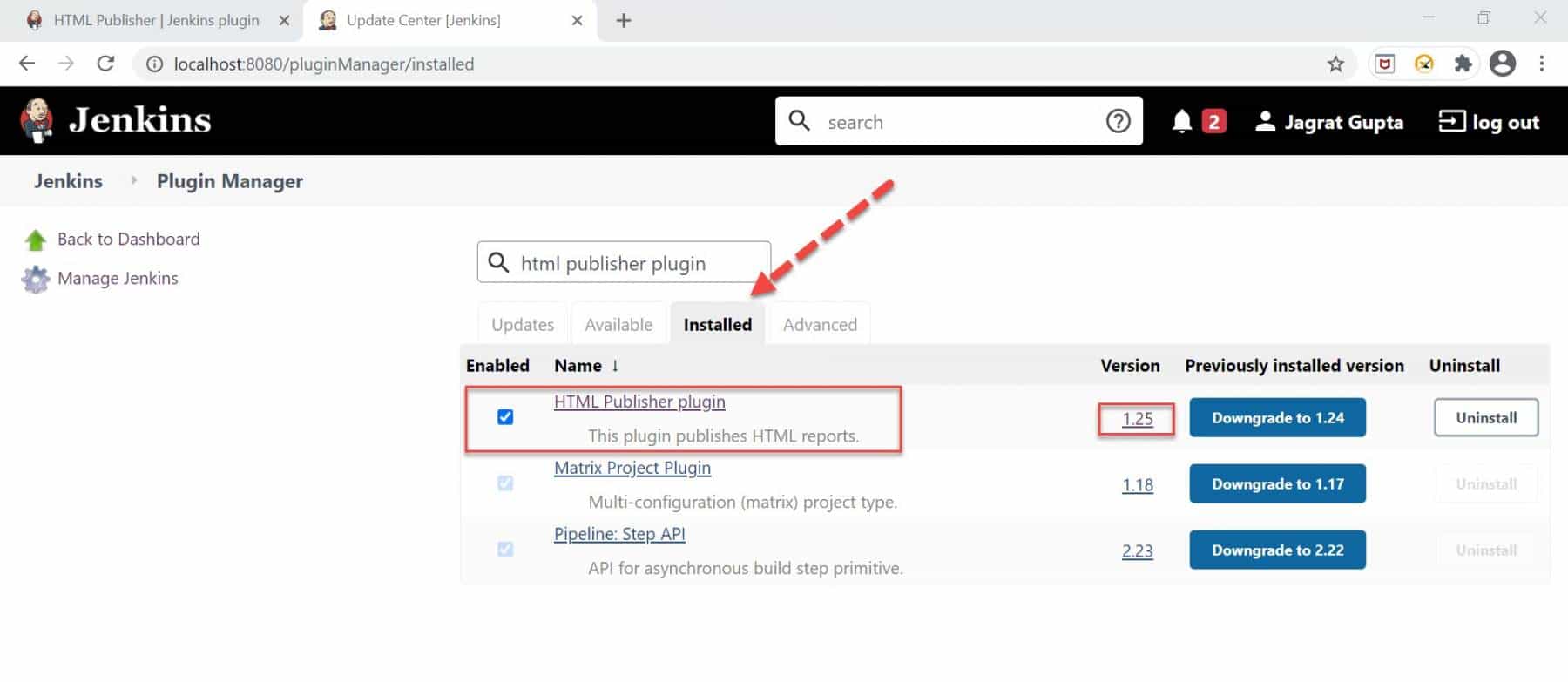
Task: Click the log out arrow icon
Action: (x=1451, y=121)
